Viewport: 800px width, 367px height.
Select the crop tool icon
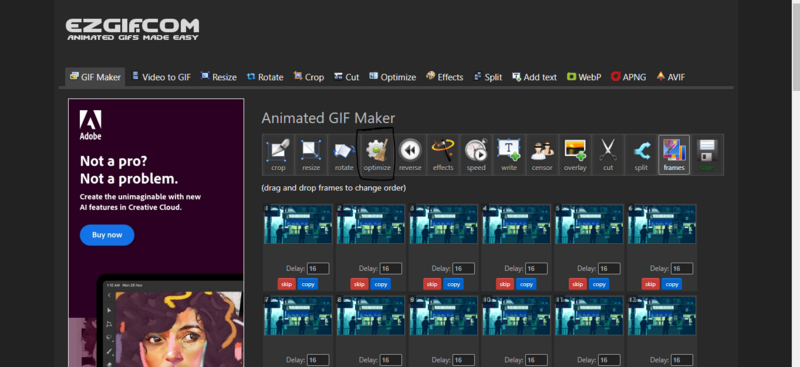pos(278,155)
